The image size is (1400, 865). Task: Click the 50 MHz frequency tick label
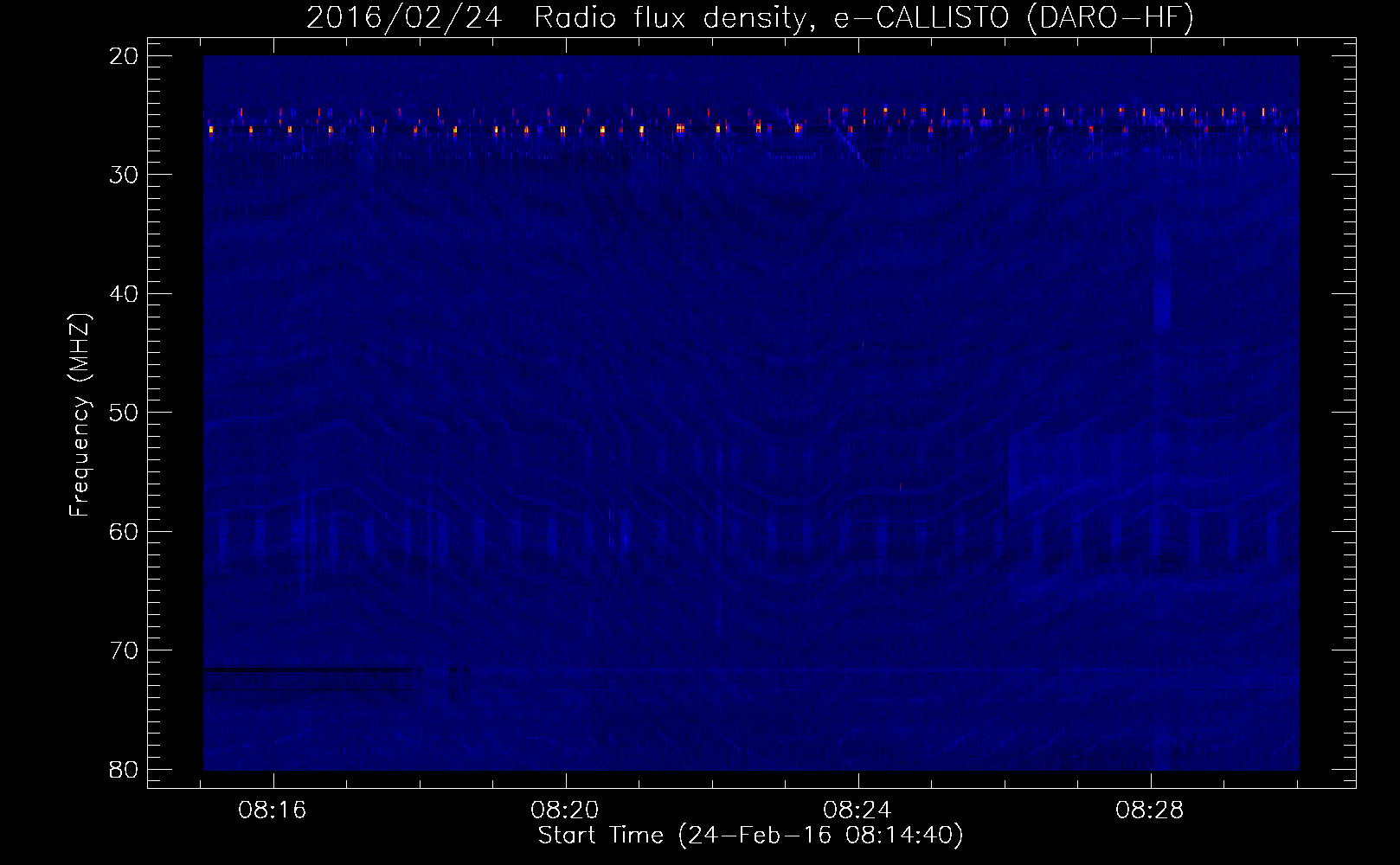point(125,412)
